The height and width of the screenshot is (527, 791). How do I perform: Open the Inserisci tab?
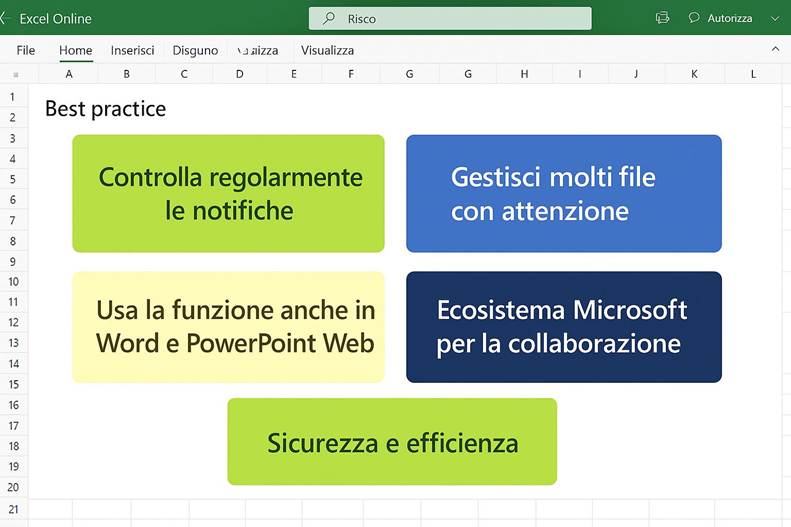click(132, 50)
